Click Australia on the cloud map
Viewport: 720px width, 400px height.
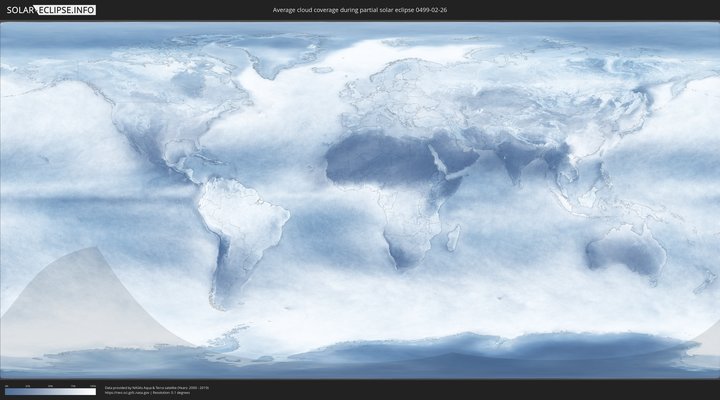627,253
